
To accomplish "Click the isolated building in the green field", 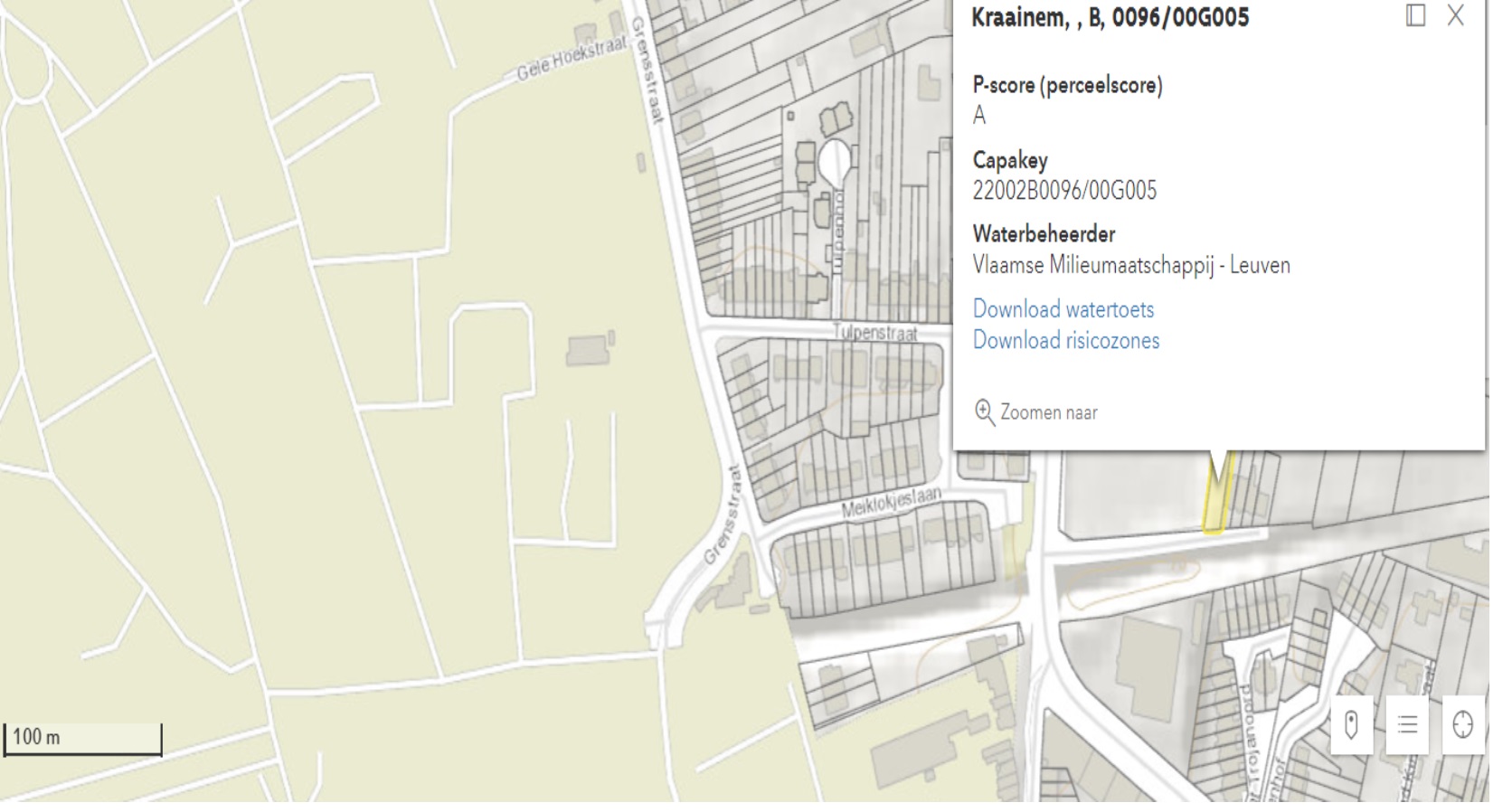I will click(589, 350).
